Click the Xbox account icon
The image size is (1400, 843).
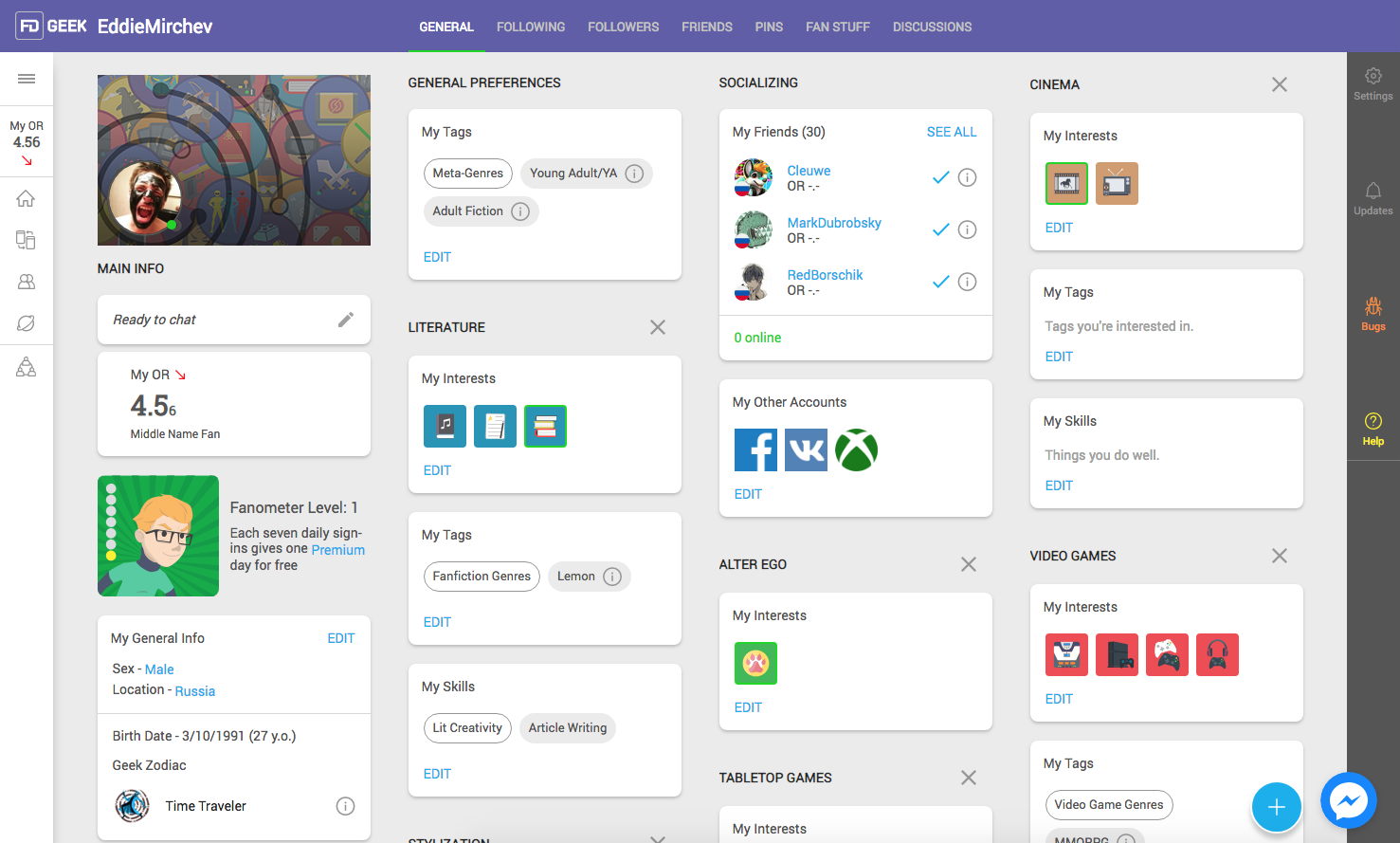856,449
